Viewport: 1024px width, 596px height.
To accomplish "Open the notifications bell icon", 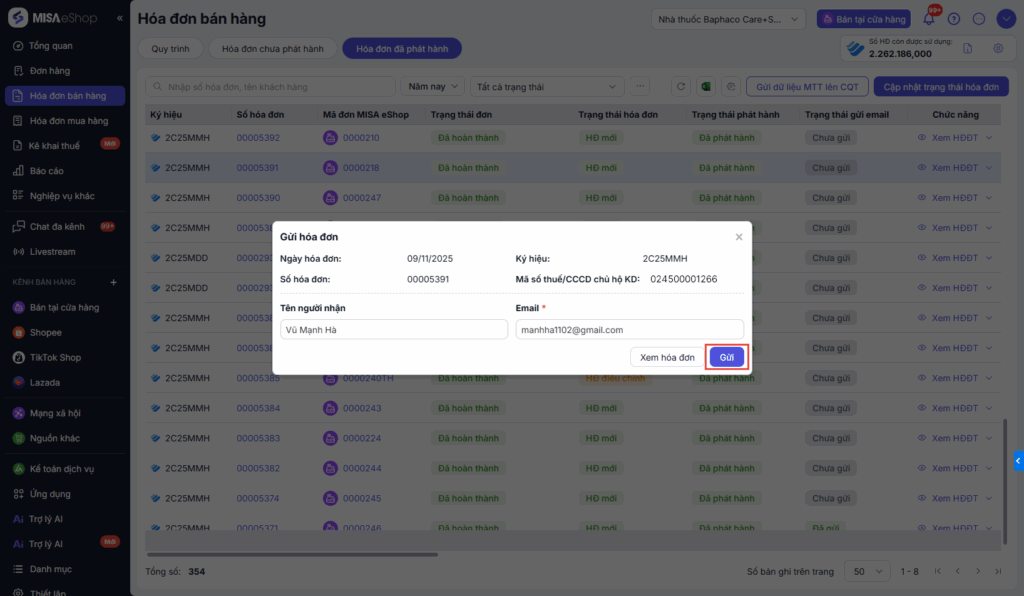I will (929, 19).
